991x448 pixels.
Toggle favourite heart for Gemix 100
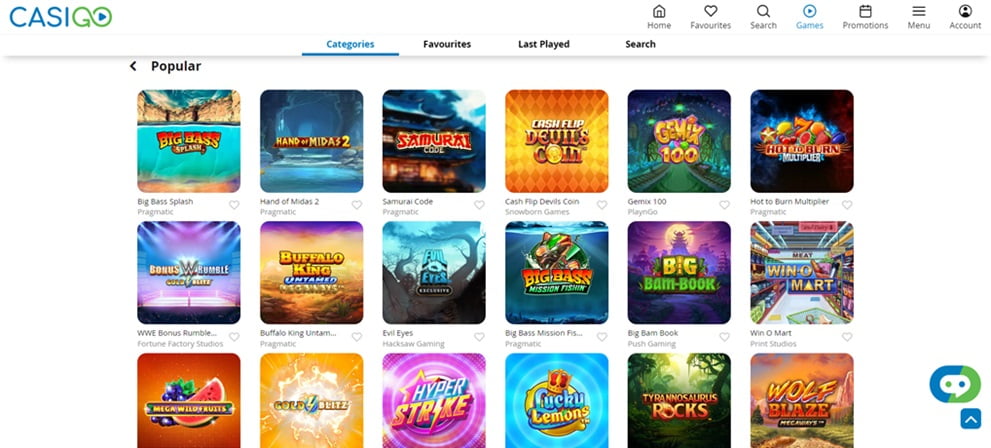click(x=724, y=205)
